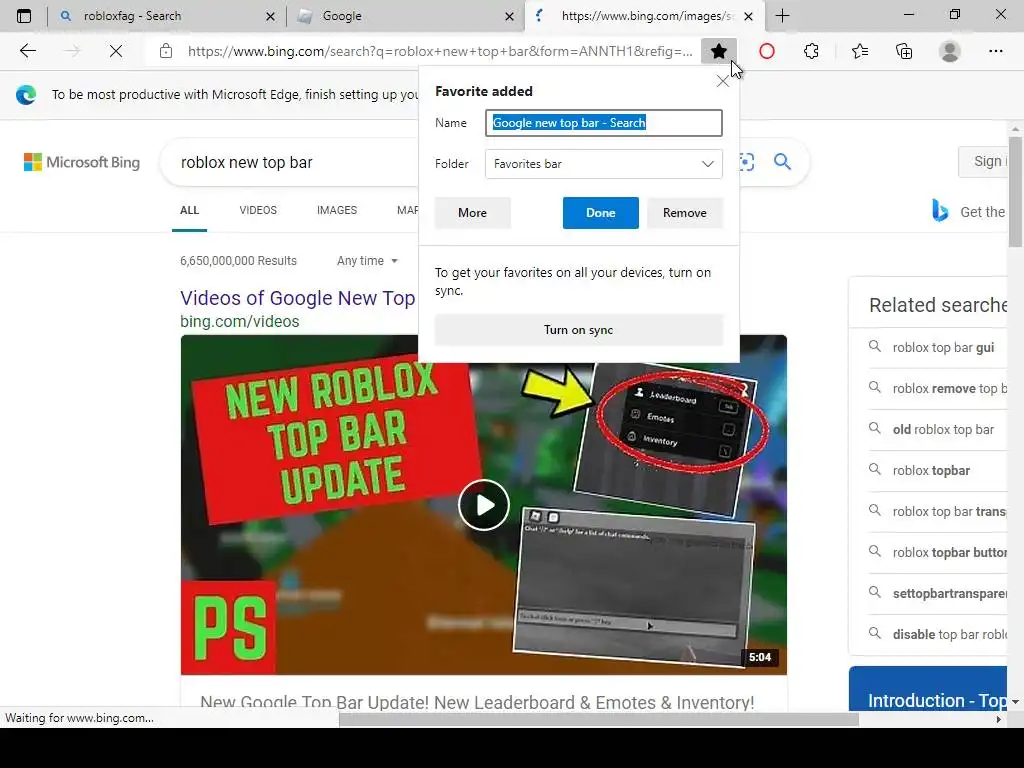Image resolution: width=1024 pixels, height=768 pixels.
Task: Open the Any time filter dropdown
Action: pyautogui.click(x=367, y=261)
